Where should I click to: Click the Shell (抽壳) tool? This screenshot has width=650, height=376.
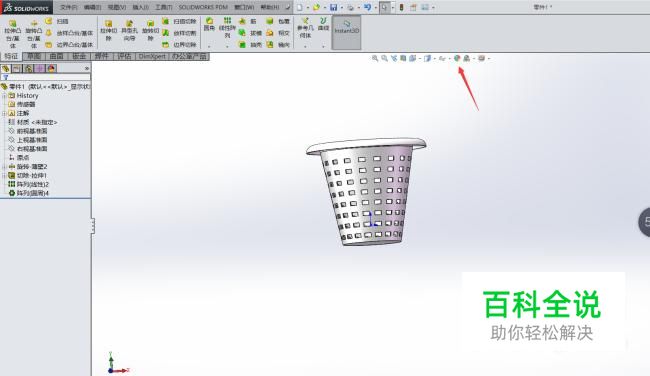[250, 44]
